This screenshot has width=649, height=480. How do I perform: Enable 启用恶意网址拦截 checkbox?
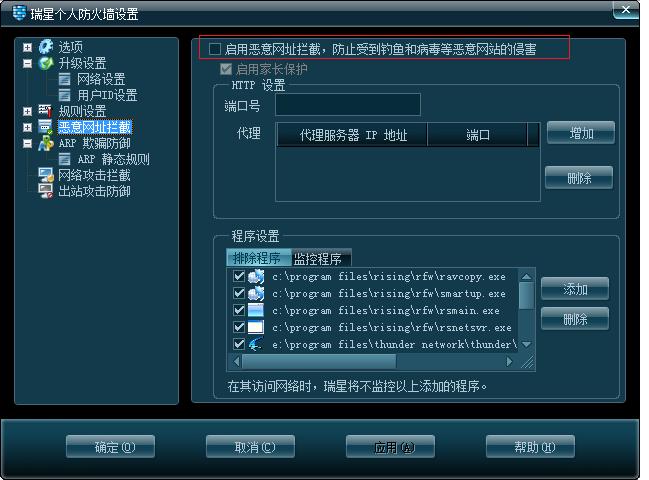(215, 49)
